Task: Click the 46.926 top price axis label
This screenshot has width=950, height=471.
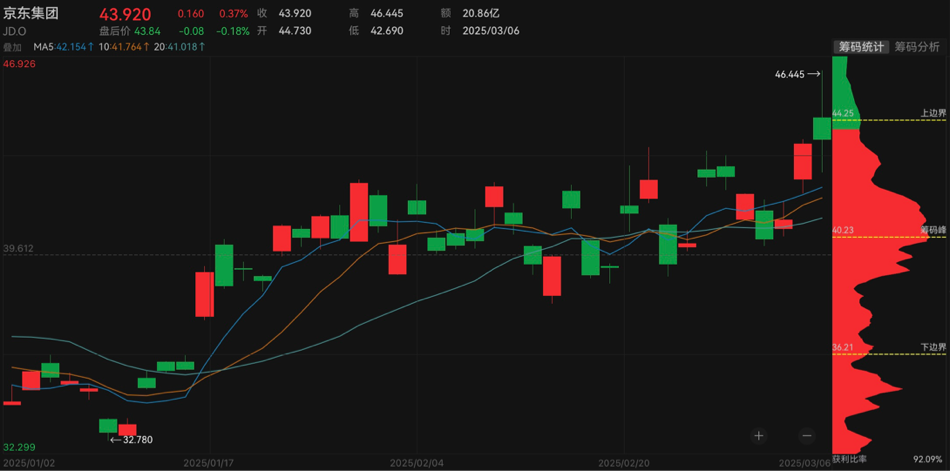Action: pos(18,62)
